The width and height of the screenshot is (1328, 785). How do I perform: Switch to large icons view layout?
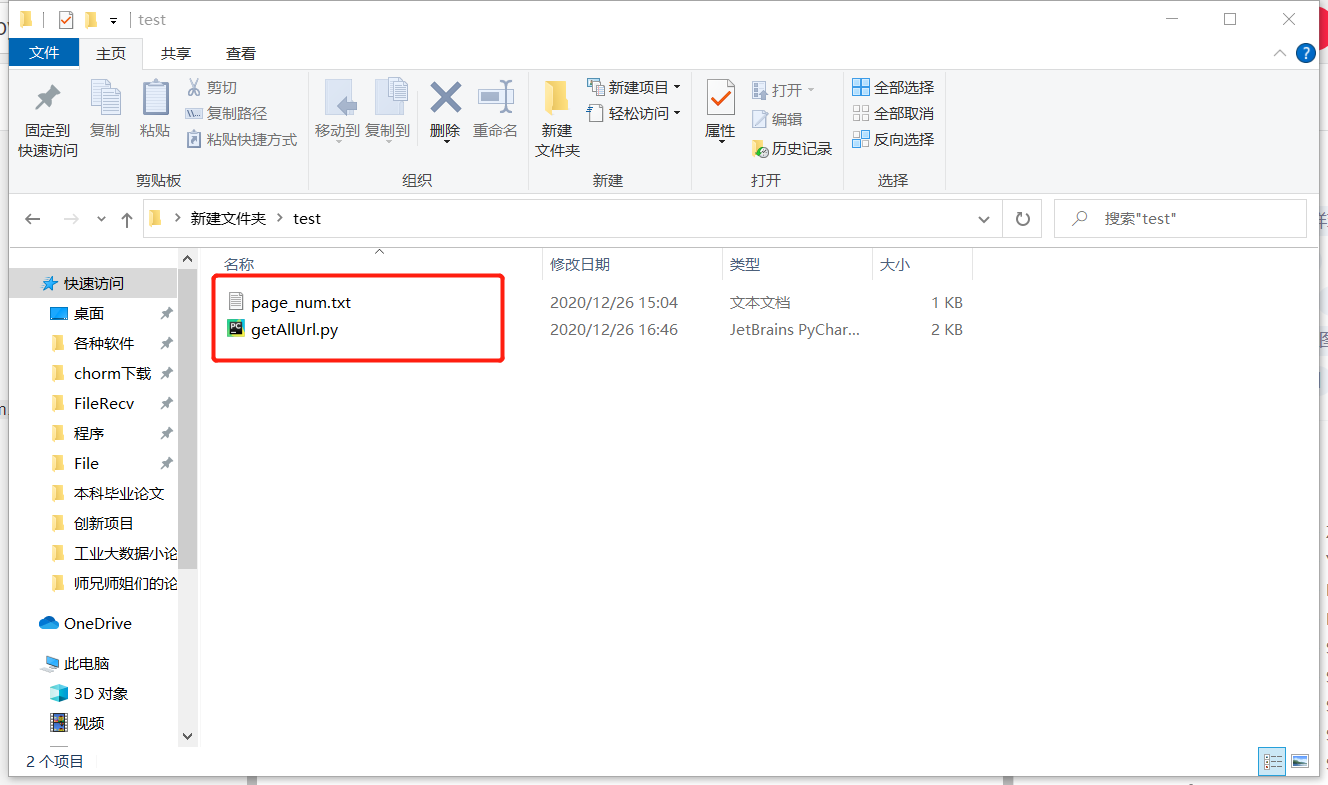pos(1299,761)
